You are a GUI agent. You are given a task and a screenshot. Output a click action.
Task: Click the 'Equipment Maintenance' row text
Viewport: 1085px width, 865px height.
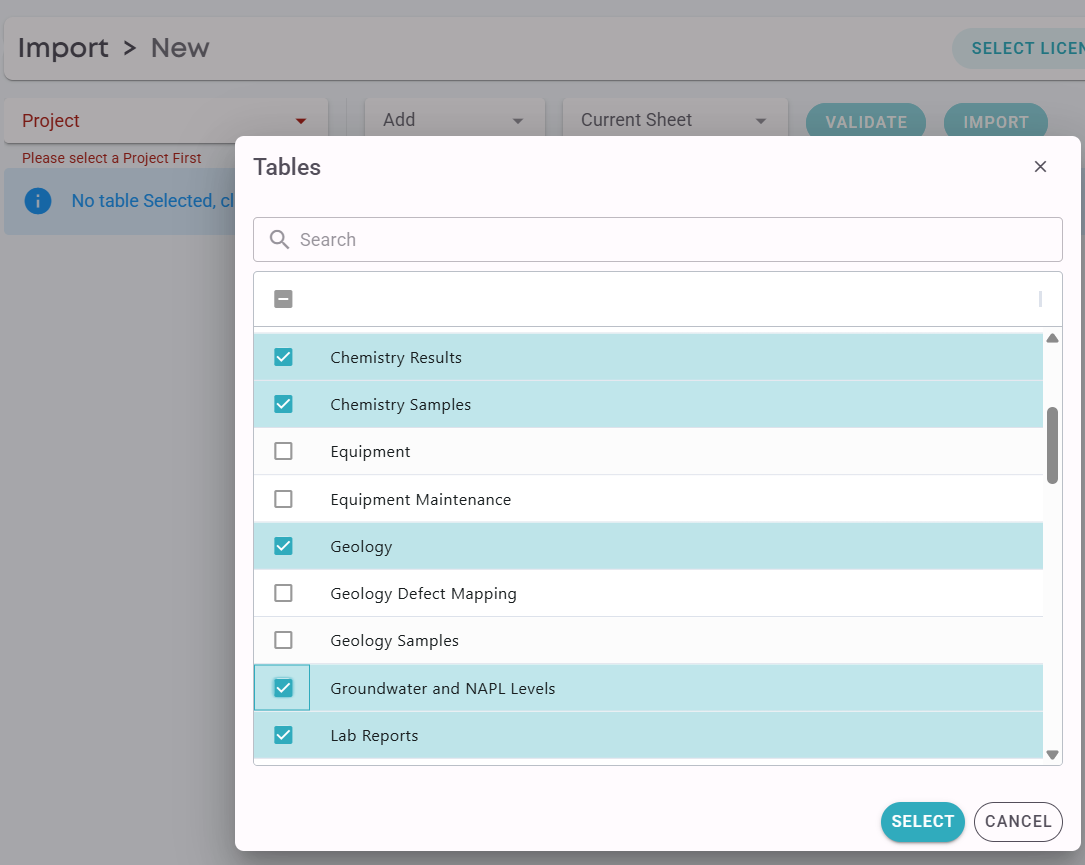point(421,500)
